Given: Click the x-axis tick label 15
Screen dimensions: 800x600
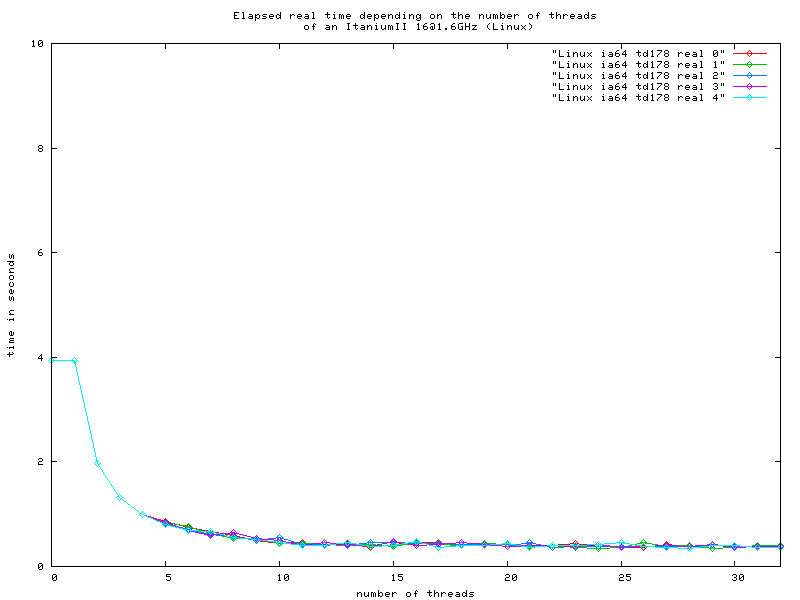Looking at the screenshot, I should [x=394, y=578].
